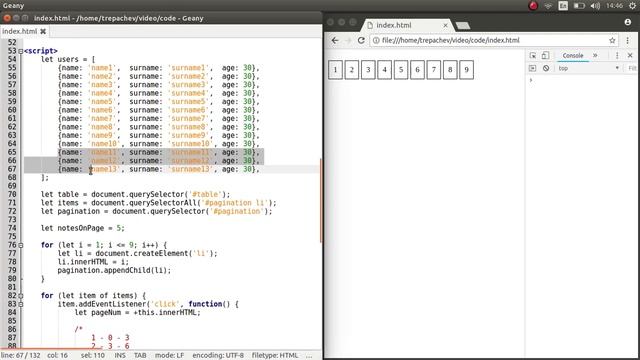Click 'encoding: UTF-8' in status bar

click(x=218, y=355)
